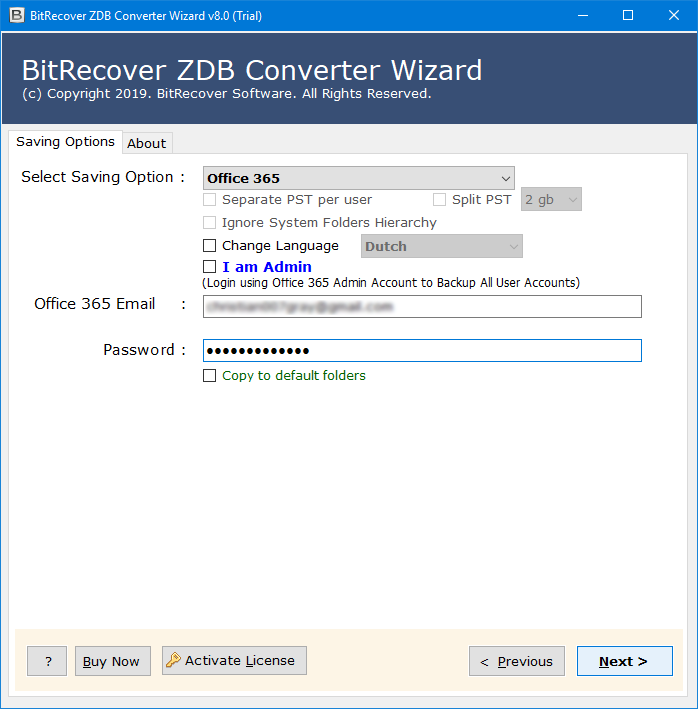Viewport: 698px width, 709px height.
Task: Proceed with the Next button
Action: pyautogui.click(x=625, y=661)
